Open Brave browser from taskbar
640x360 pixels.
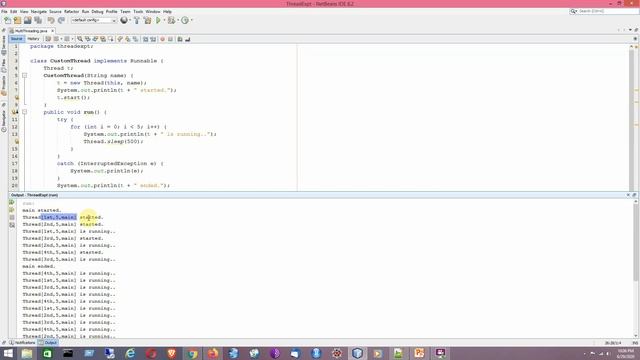point(171,353)
